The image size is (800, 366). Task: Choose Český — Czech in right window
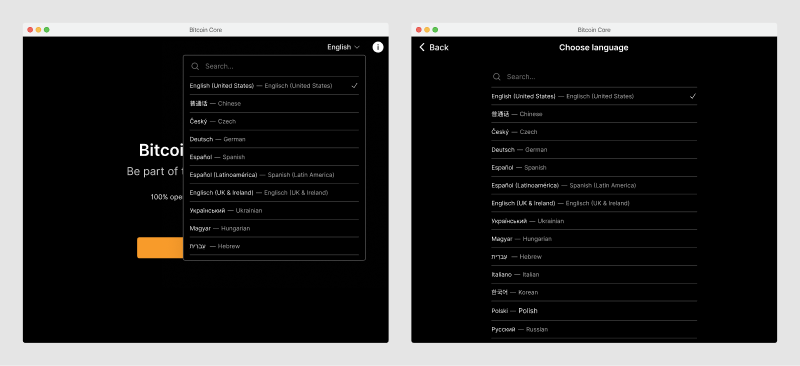pyautogui.click(x=594, y=132)
